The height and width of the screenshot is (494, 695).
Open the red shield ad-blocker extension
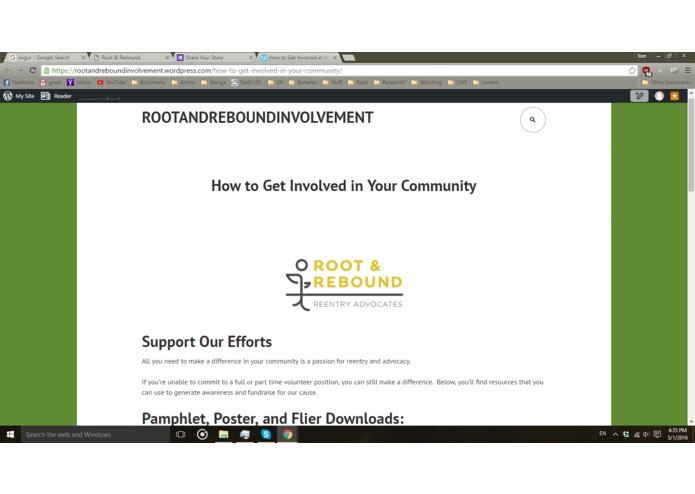click(x=646, y=70)
